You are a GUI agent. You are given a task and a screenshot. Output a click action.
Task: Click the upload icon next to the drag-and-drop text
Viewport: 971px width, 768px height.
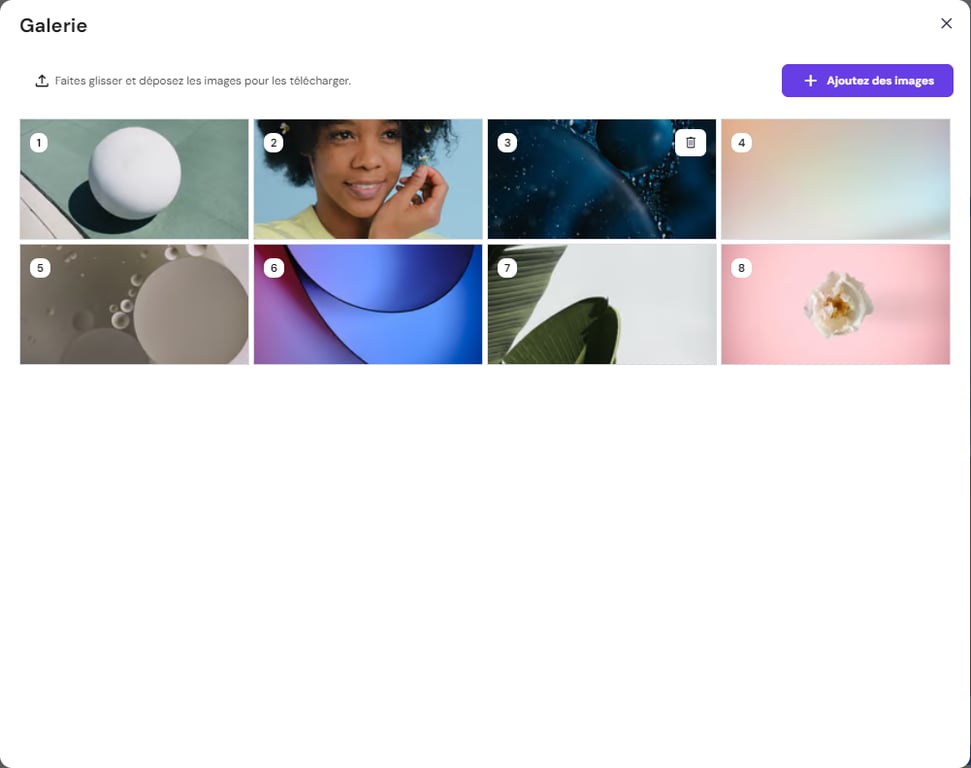click(x=40, y=78)
